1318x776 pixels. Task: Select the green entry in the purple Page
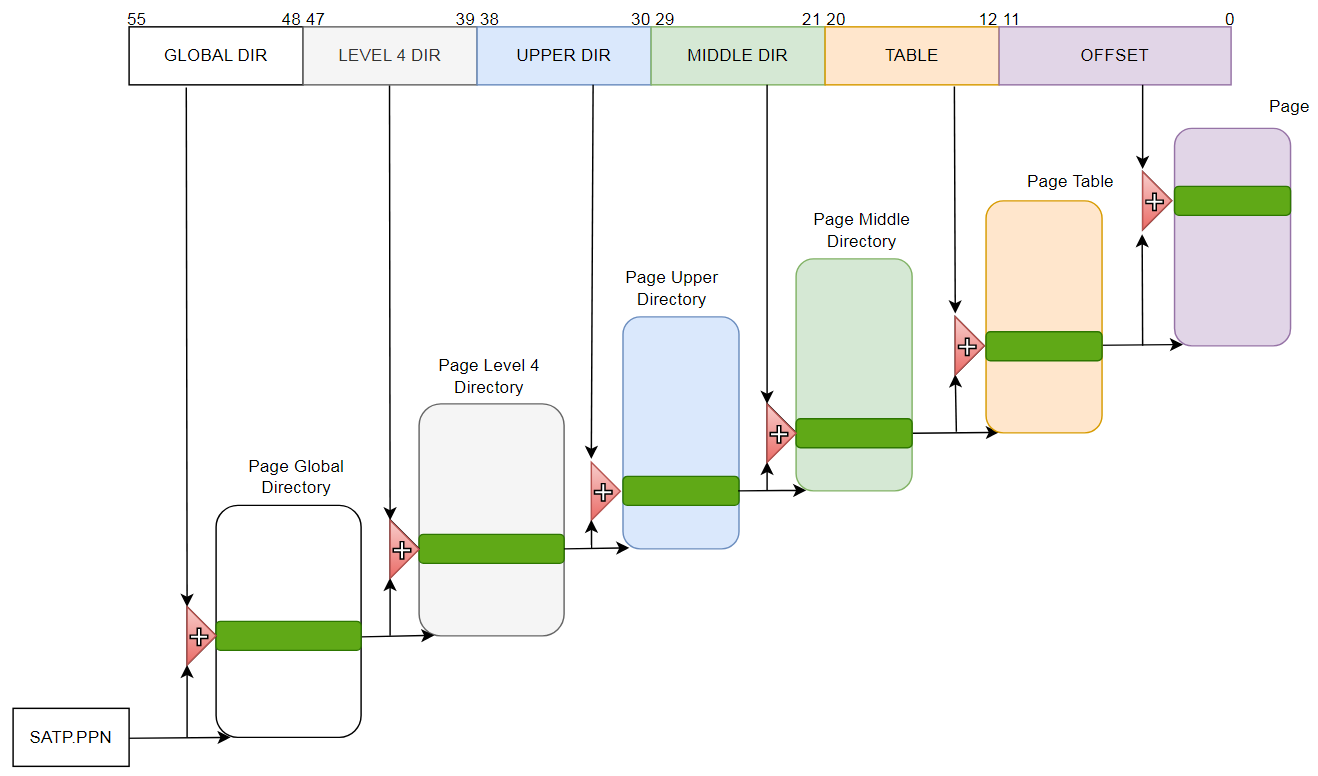pos(1232,201)
